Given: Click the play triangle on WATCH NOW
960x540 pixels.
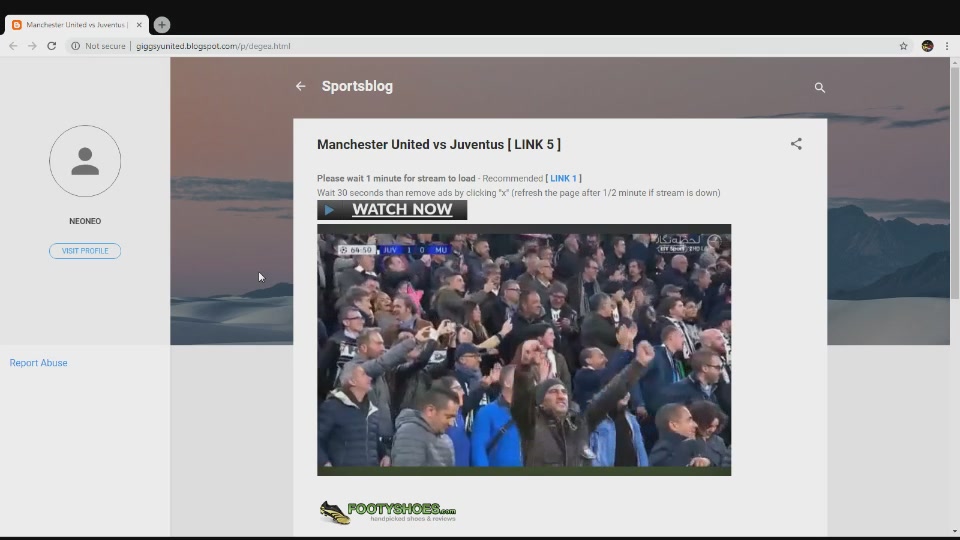Looking at the screenshot, I should click(x=329, y=210).
